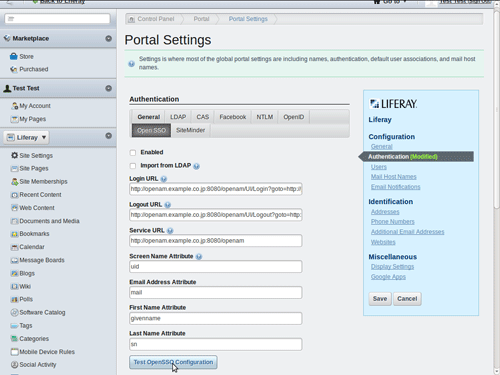Screen dimensions: 500x375
Task: Open Site Settings gear icon
Action: click(x=14, y=155)
